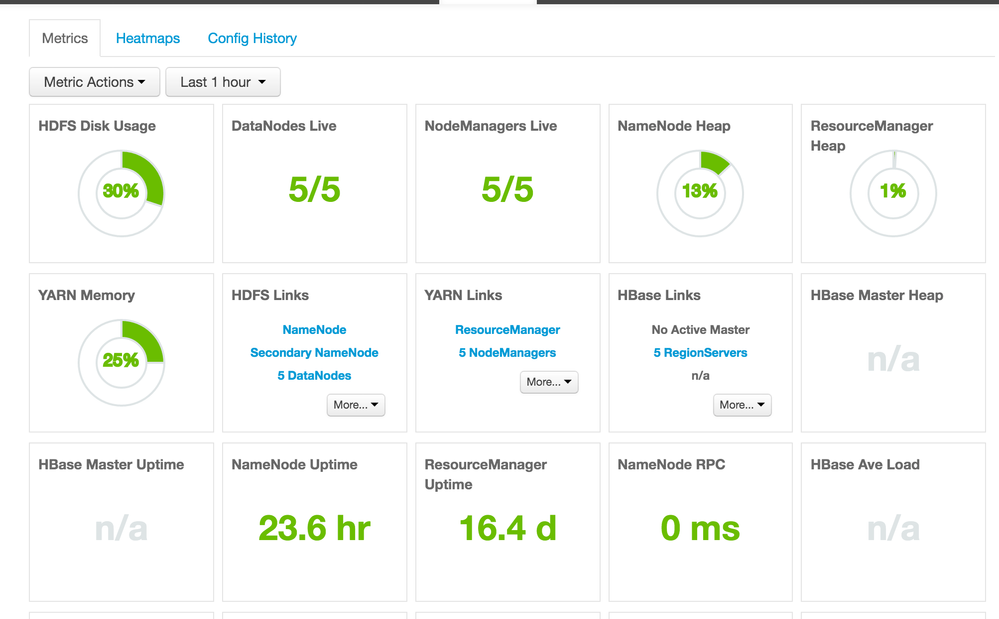Open the ResourceManager link

tap(507, 330)
